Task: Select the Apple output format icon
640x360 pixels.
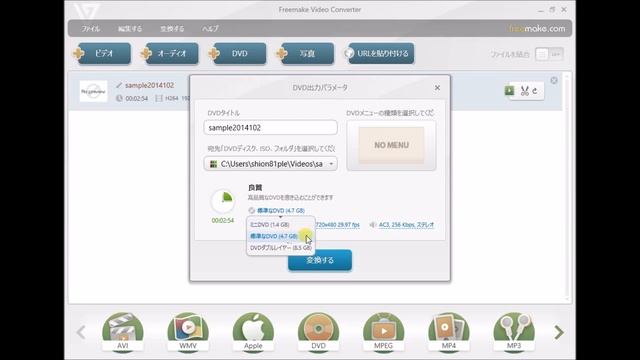Action: coord(253,332)
